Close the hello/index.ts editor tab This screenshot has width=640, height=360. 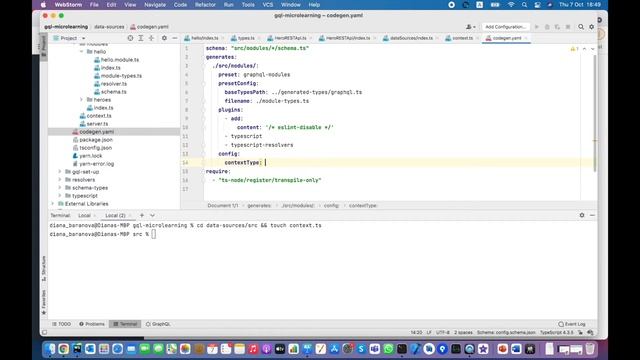click(222, 38)
